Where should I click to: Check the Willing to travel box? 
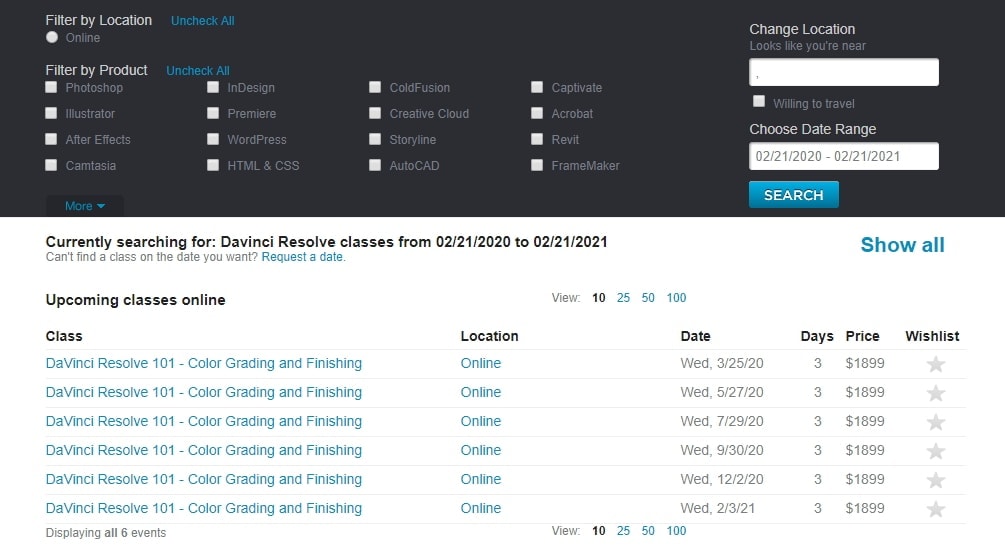click(759, 101)
